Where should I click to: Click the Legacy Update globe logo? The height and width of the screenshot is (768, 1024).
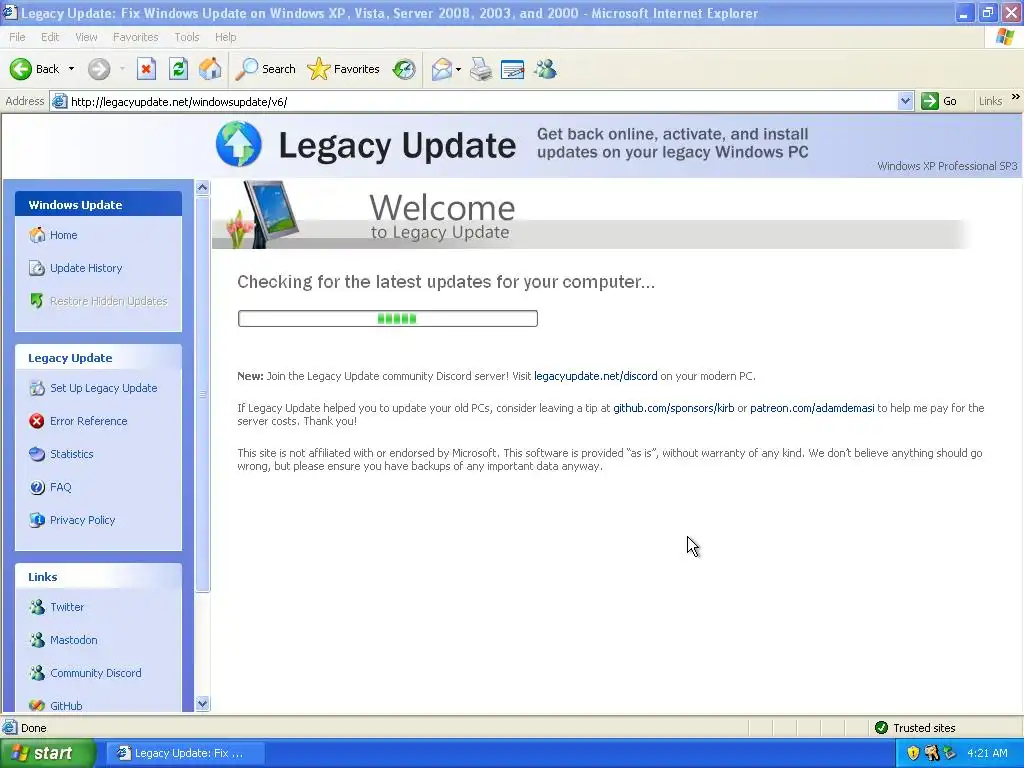[239, 144]
